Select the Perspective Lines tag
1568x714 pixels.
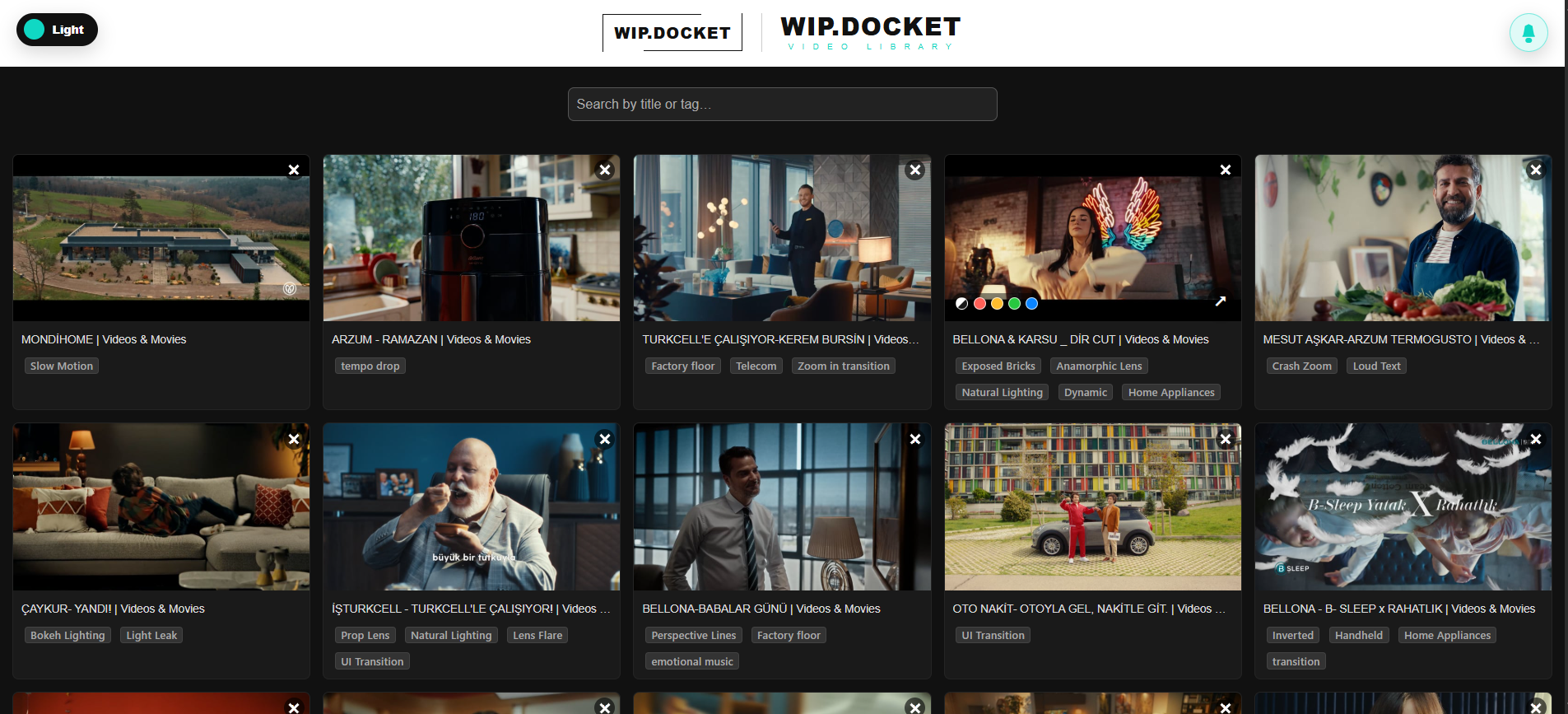pyautogui.click(x=694, y=635)
